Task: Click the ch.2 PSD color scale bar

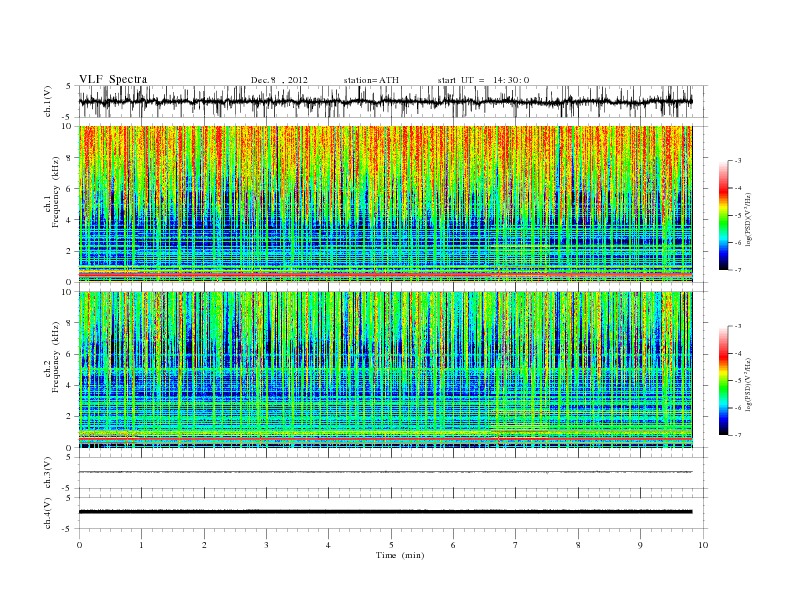Action: [723, 380]
